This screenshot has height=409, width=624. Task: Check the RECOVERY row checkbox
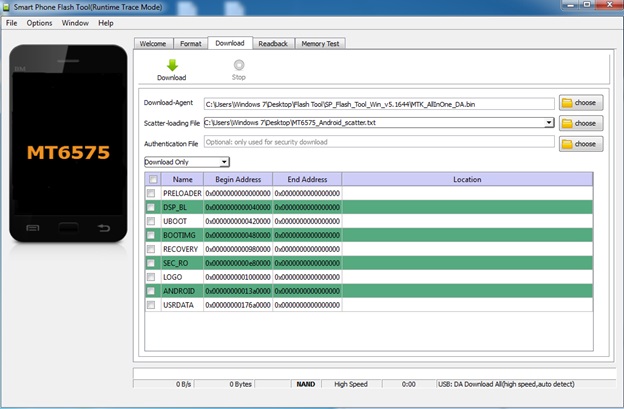pyautogui.click(x=151, y=249)
